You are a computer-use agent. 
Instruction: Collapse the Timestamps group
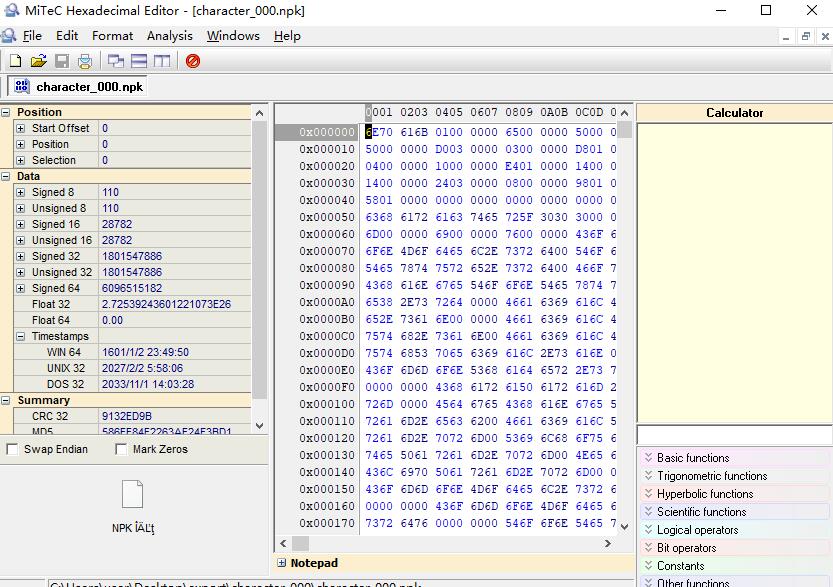(21, 336)
